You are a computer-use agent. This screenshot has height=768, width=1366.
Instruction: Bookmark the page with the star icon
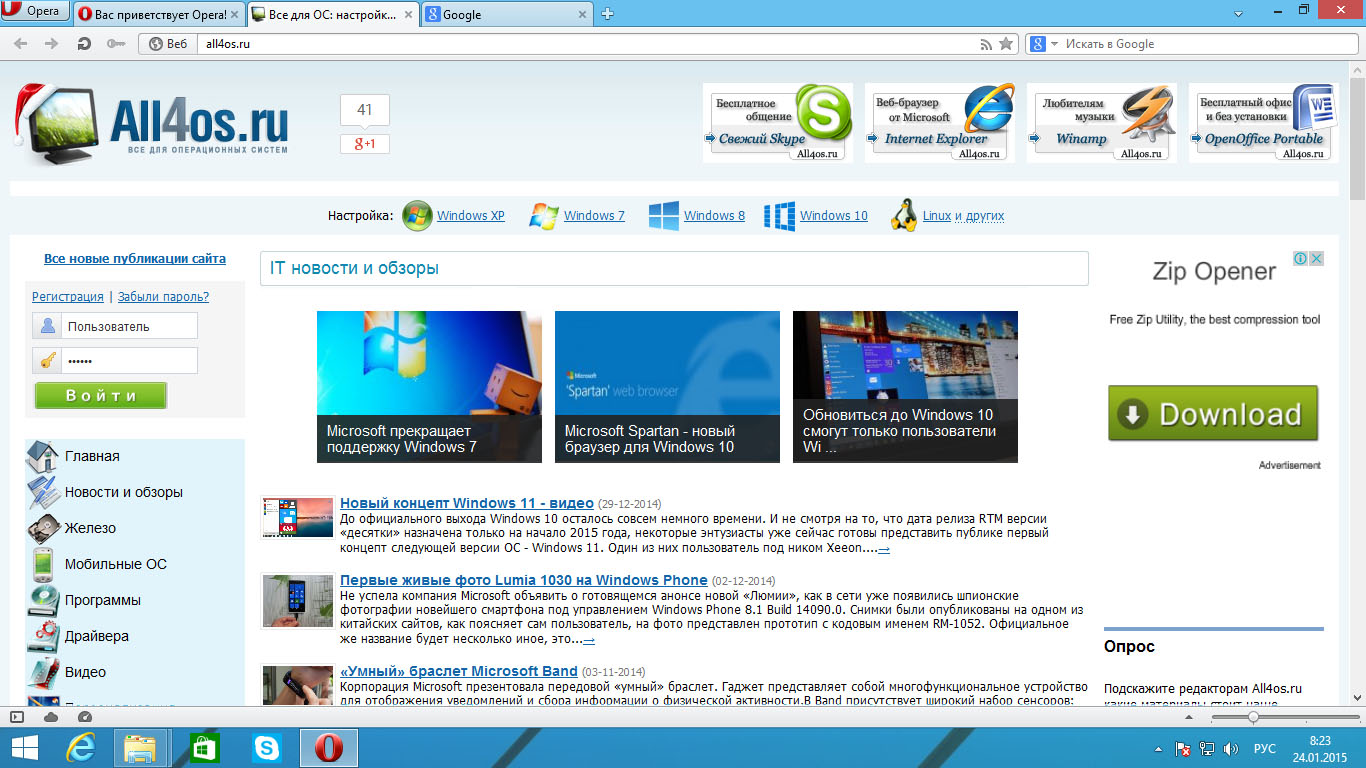1006,44
